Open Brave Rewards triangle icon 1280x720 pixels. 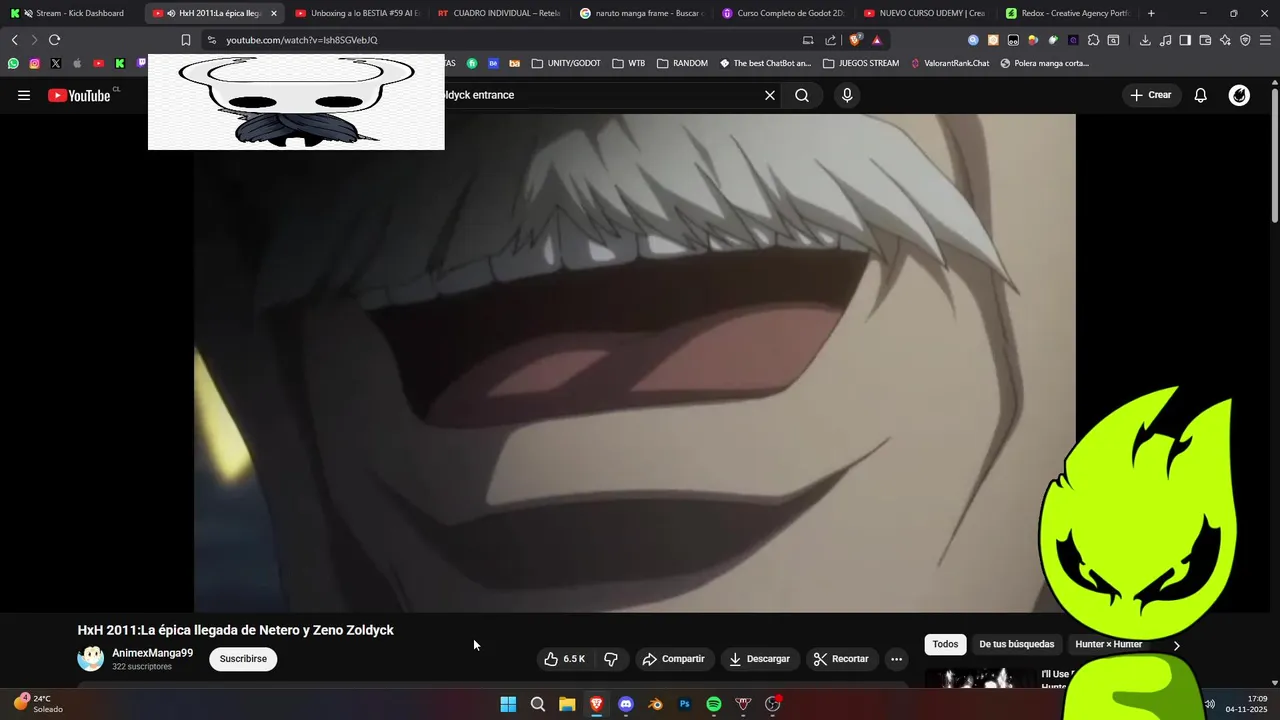tap(877, 40)
